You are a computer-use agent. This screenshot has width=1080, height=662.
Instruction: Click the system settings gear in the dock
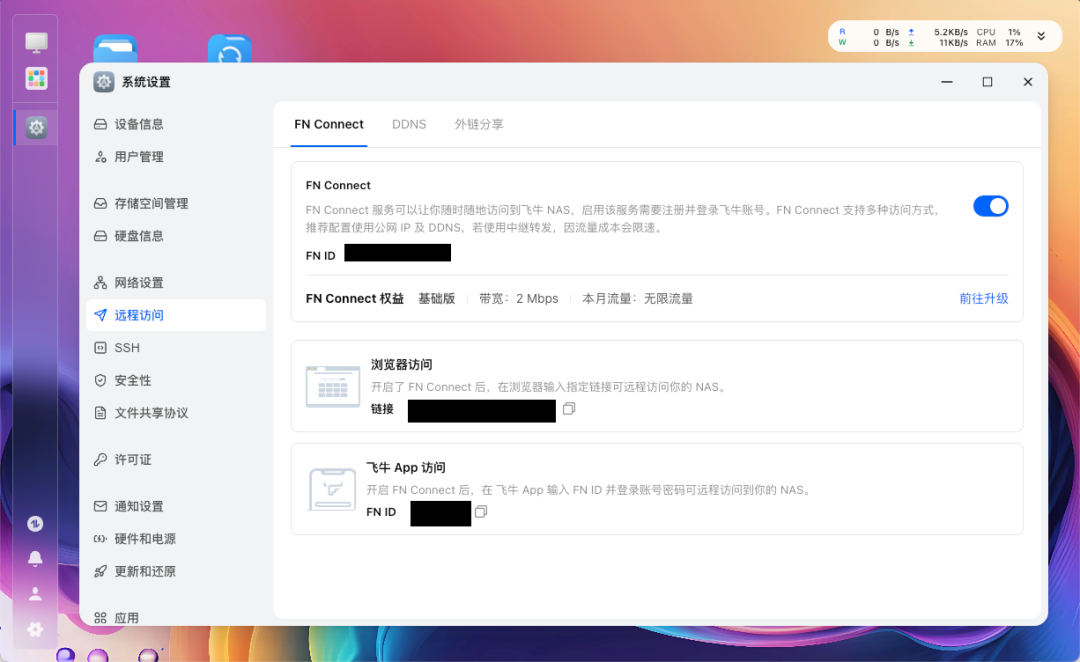pos(36,127)
